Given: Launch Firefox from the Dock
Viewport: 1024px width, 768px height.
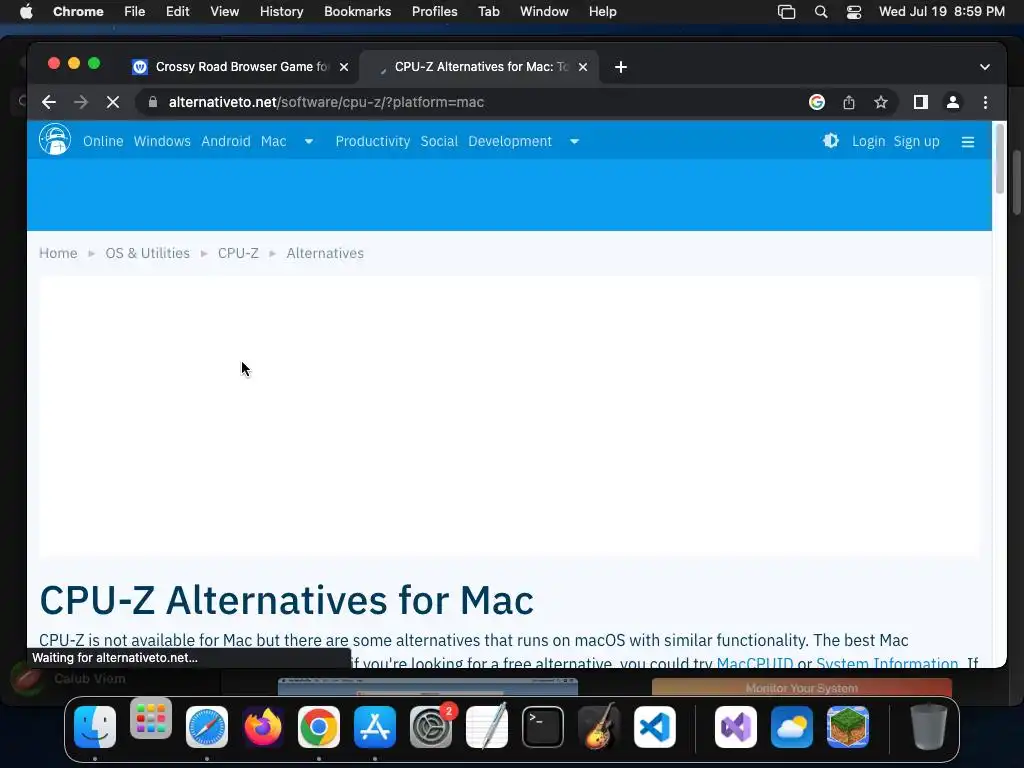Looking at the screenshot, I should (x=263, y=726).
